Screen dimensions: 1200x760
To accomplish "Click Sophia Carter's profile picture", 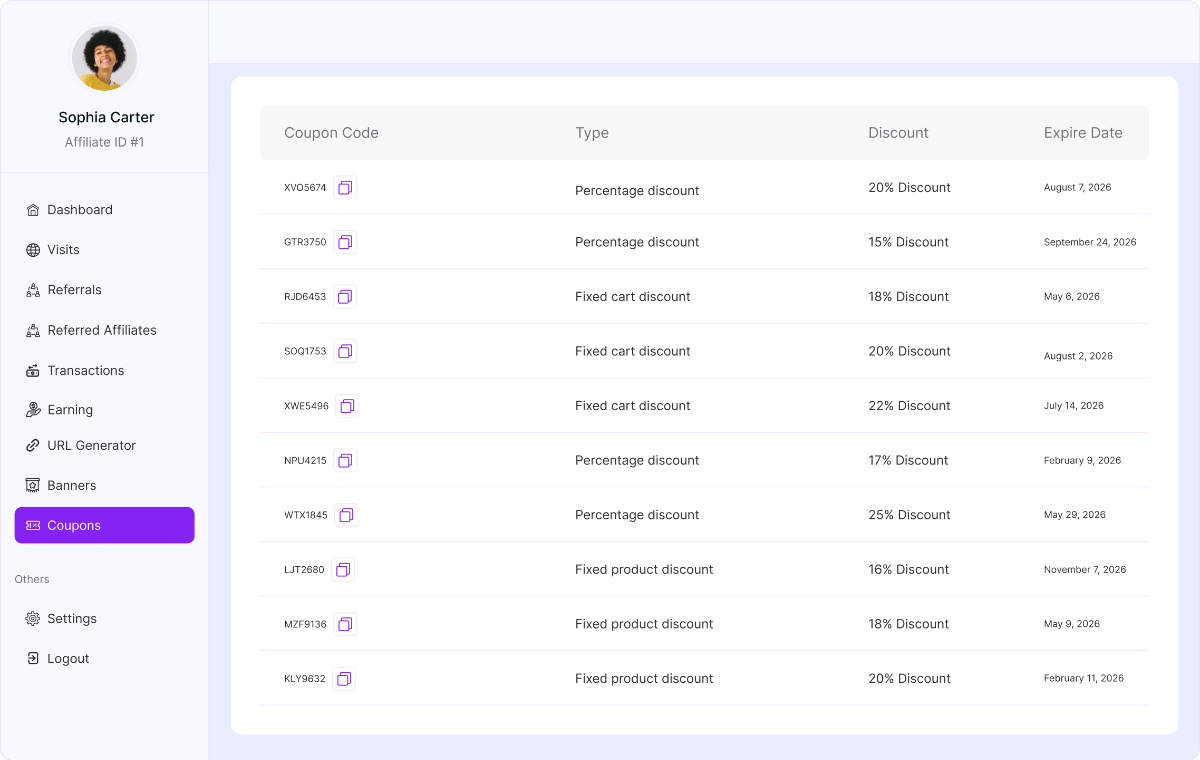I will point(105,59).
